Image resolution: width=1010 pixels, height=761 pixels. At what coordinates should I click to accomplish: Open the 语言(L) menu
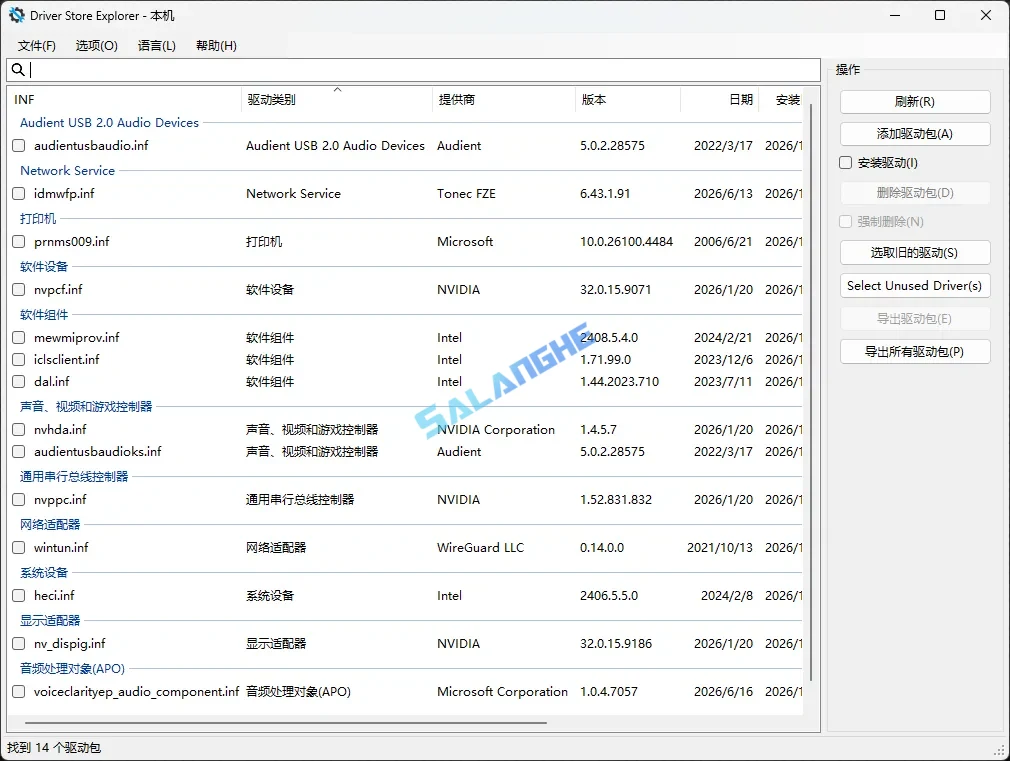157,46
